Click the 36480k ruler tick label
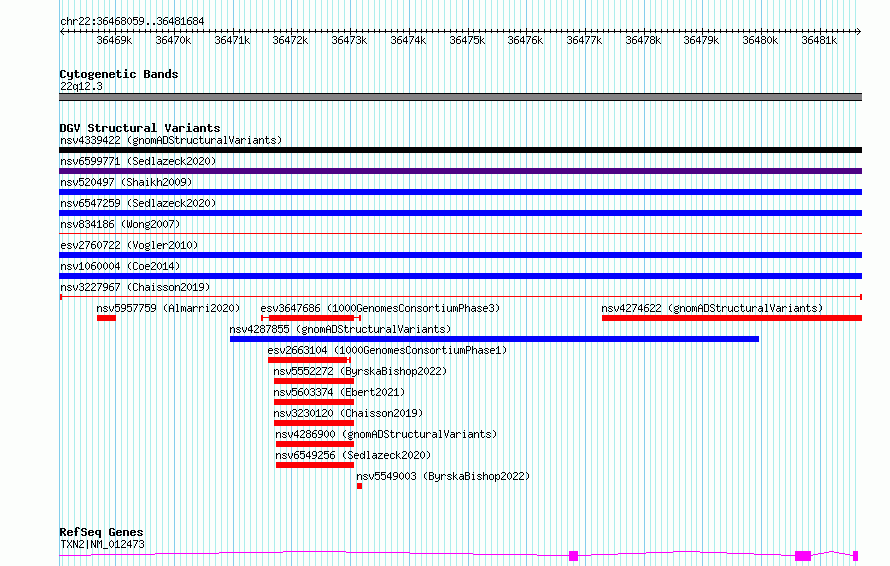890x566 pixels. click(760, 40)
